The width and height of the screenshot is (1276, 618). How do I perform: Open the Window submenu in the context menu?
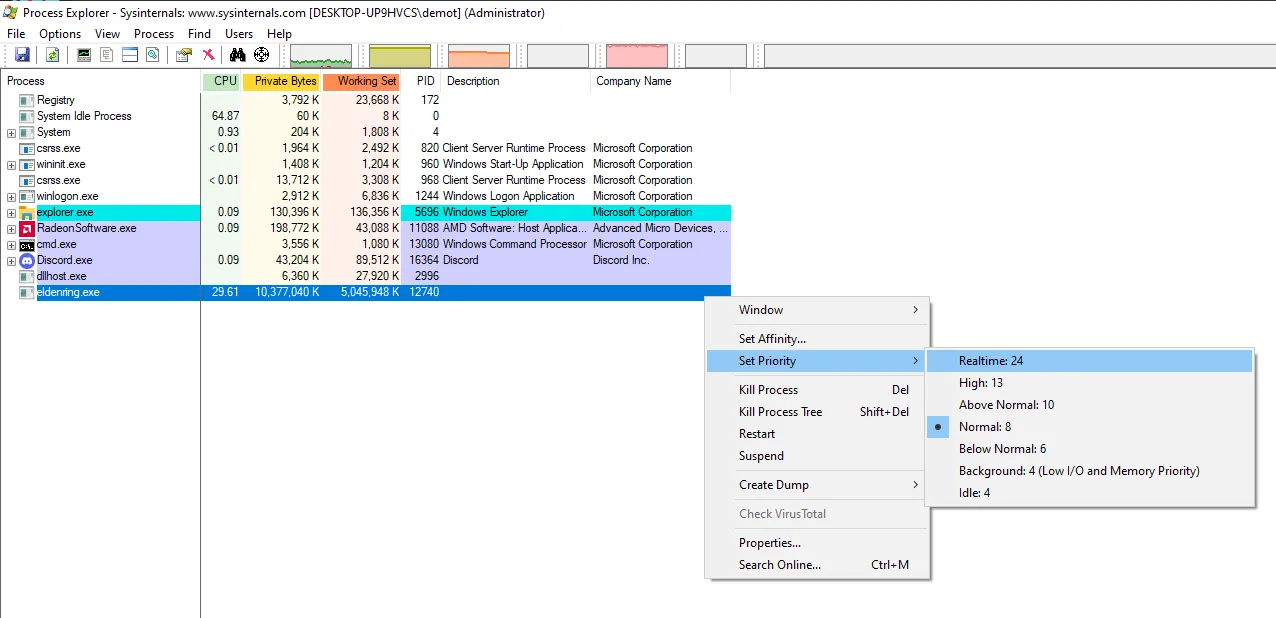coord(817,310)
